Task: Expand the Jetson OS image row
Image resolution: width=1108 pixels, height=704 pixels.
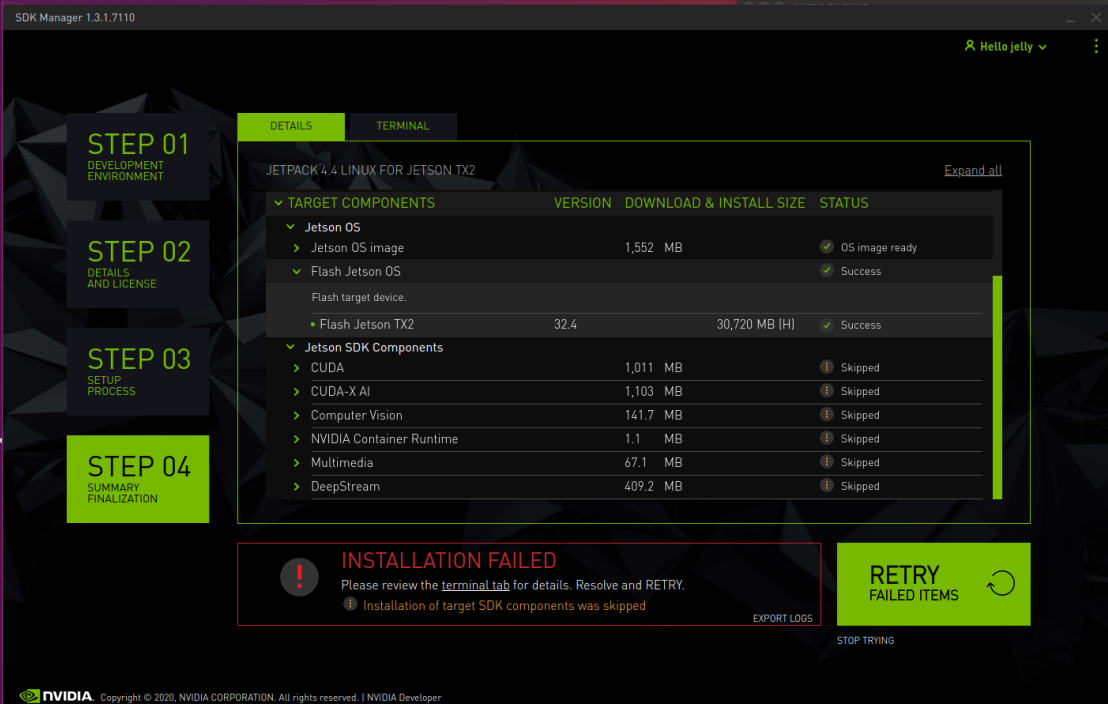Action: pos(297,248)
